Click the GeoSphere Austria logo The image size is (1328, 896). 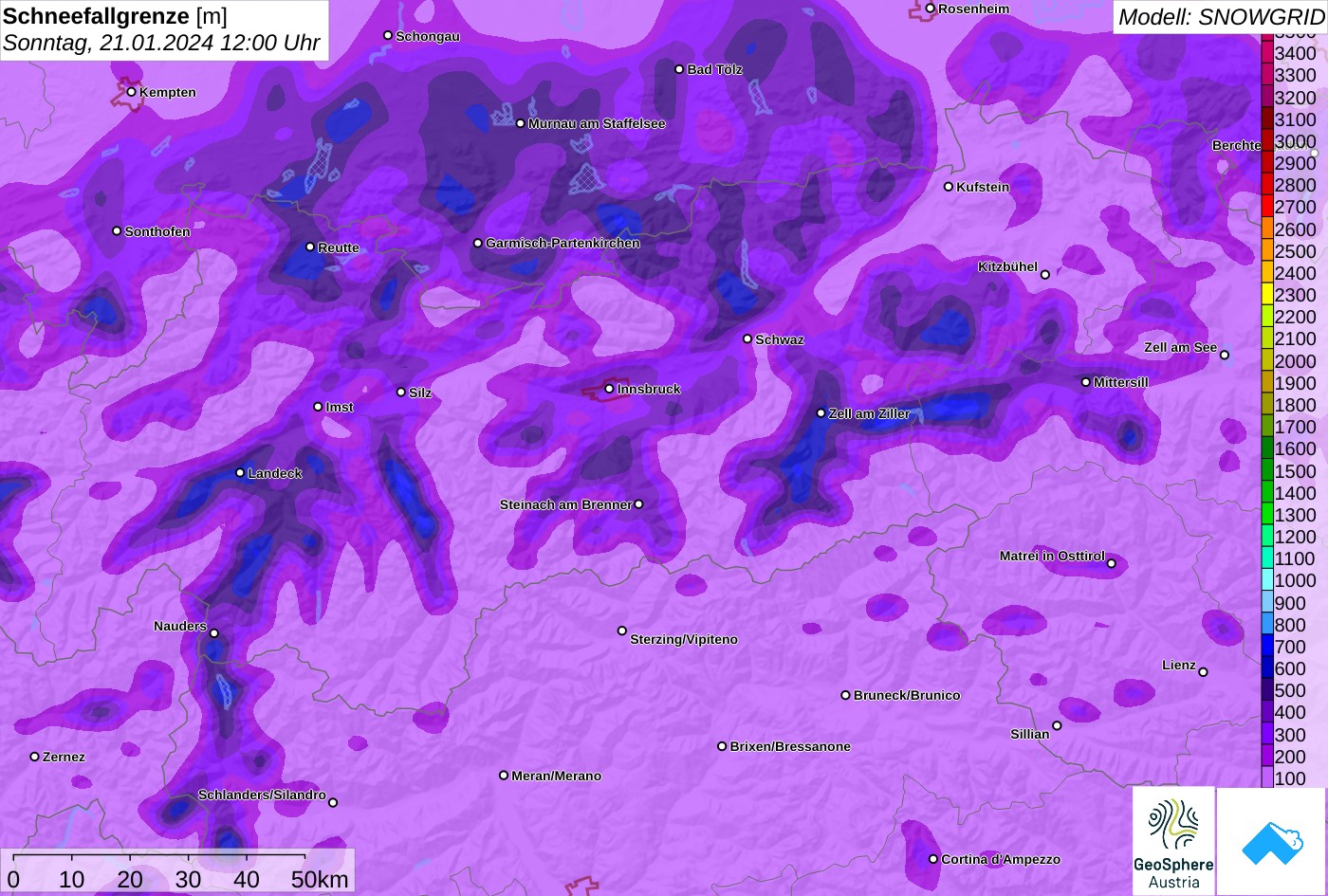tap(1173, 841)
